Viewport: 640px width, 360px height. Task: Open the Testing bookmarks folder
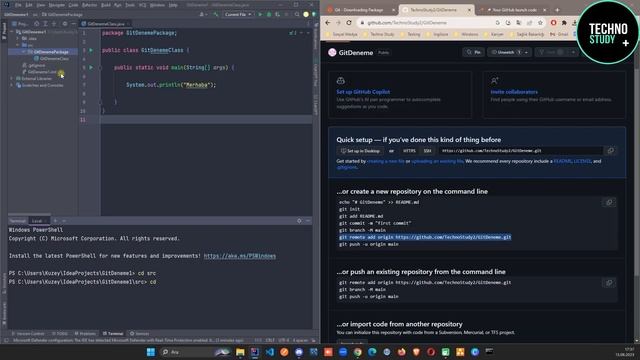410,34
